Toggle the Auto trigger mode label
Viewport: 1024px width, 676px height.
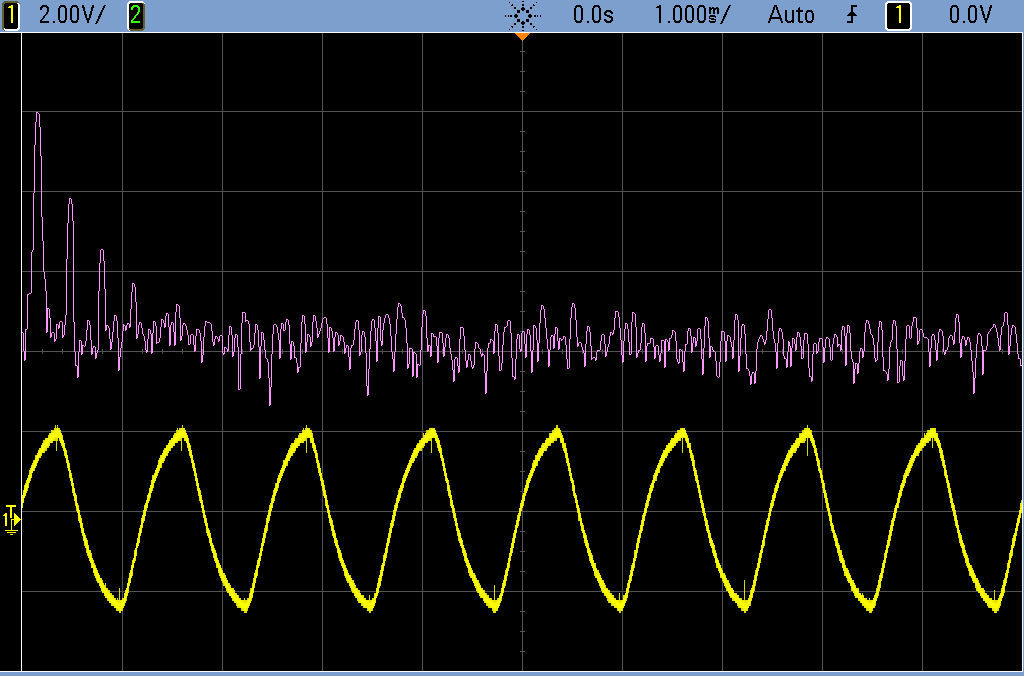[x=791, y=15]
